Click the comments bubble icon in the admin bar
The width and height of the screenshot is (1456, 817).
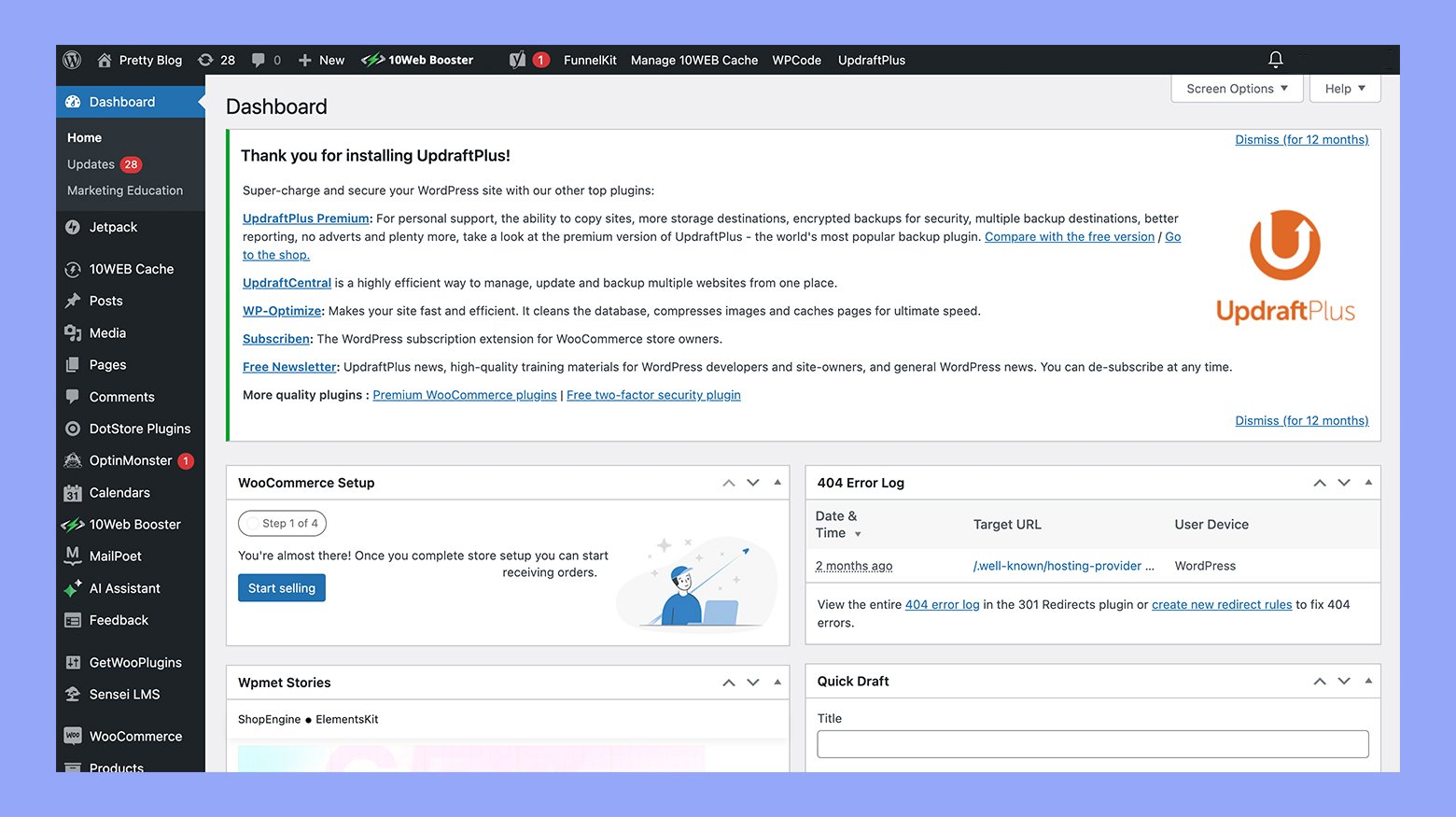[259, 60]
